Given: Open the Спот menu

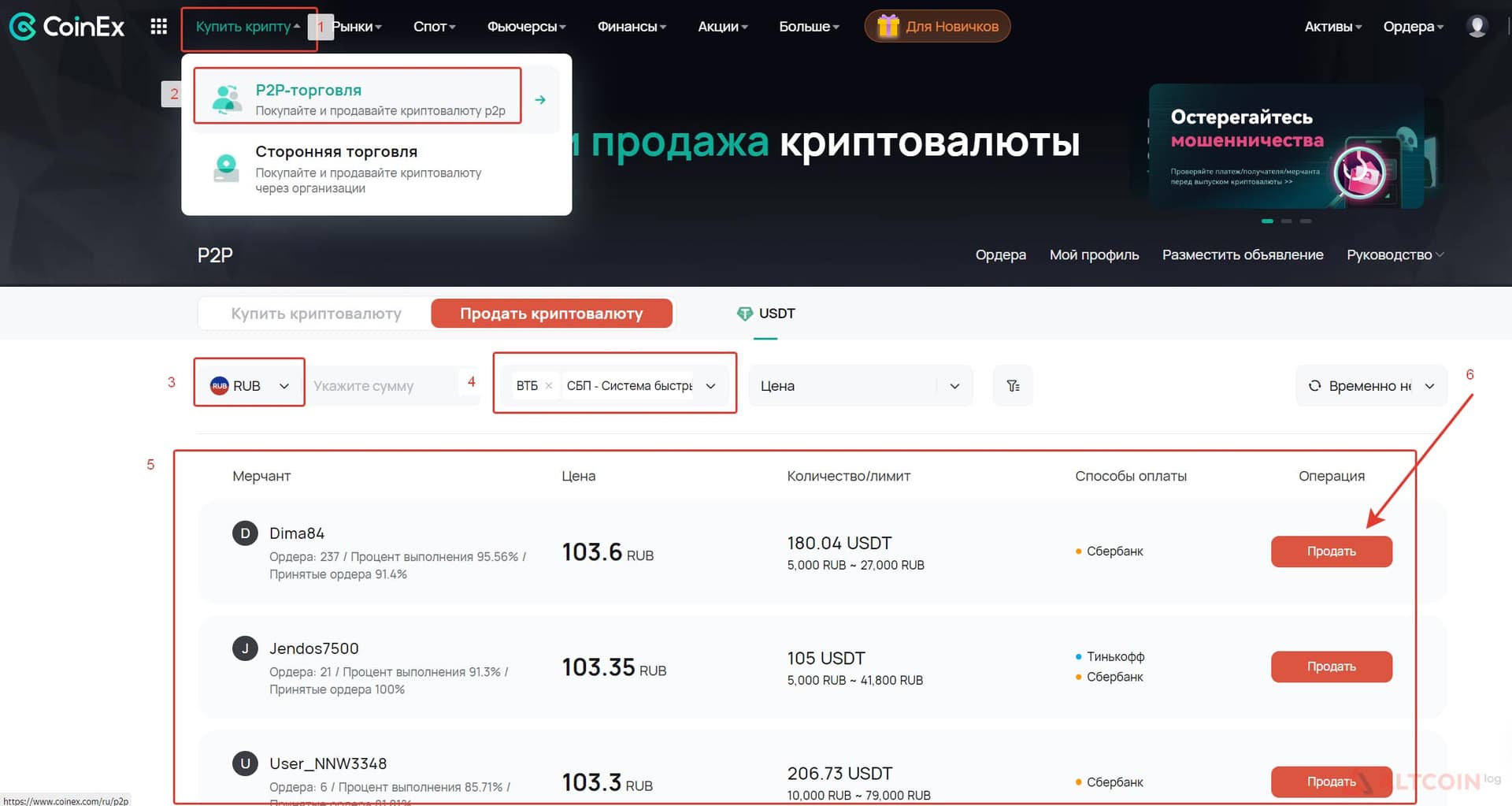Looking at the screenshot, I should (435, 27).
